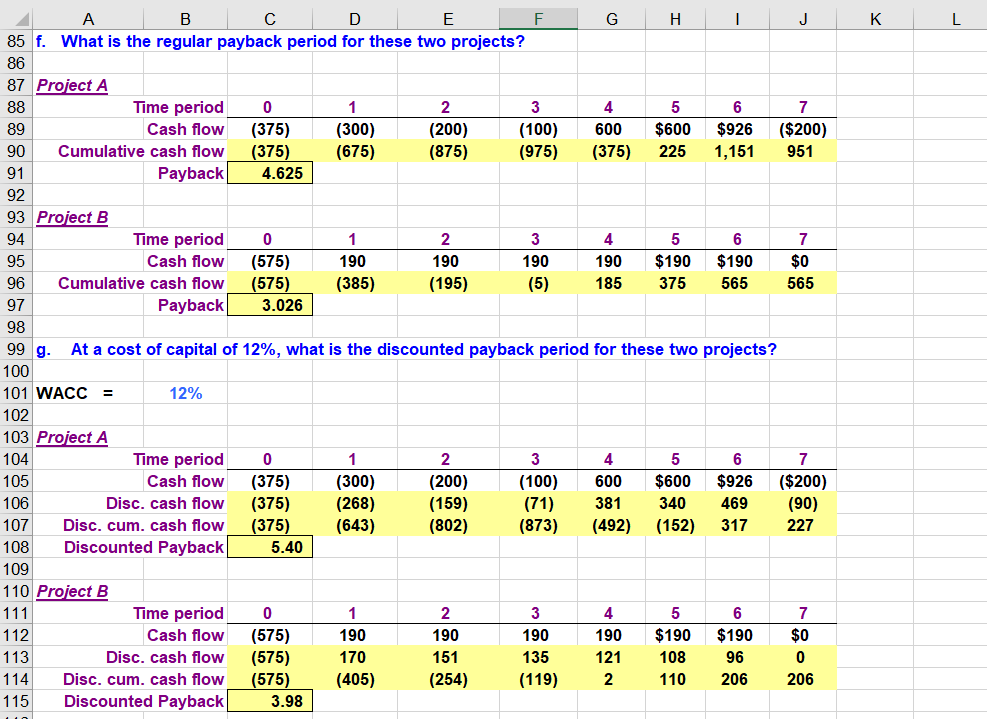This screenshot has width=987, height=719.
Task: Click cumulative cash flow value (975)
Action: 538,152
